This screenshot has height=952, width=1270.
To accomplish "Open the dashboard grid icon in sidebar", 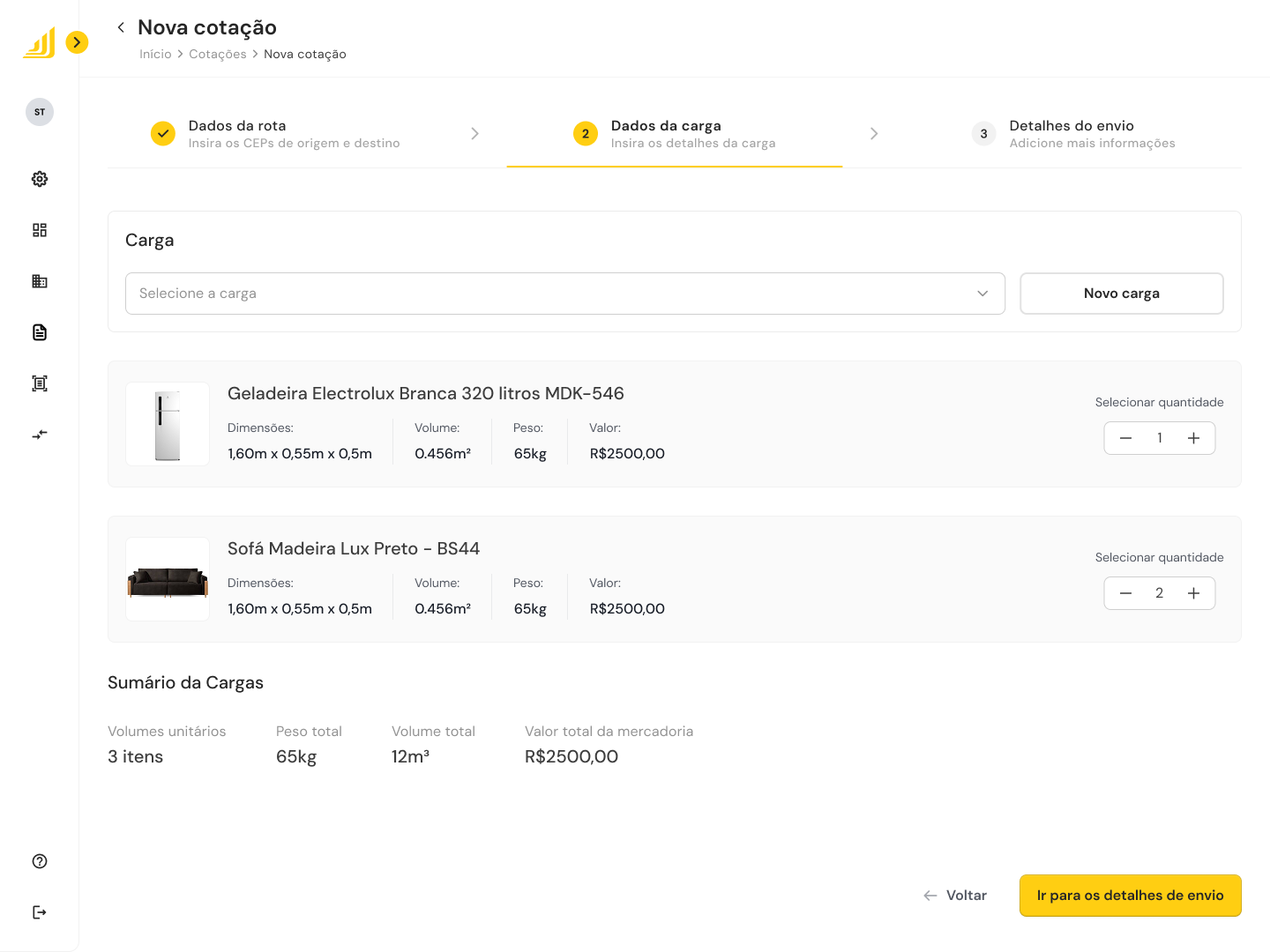I will coord(40,230).
